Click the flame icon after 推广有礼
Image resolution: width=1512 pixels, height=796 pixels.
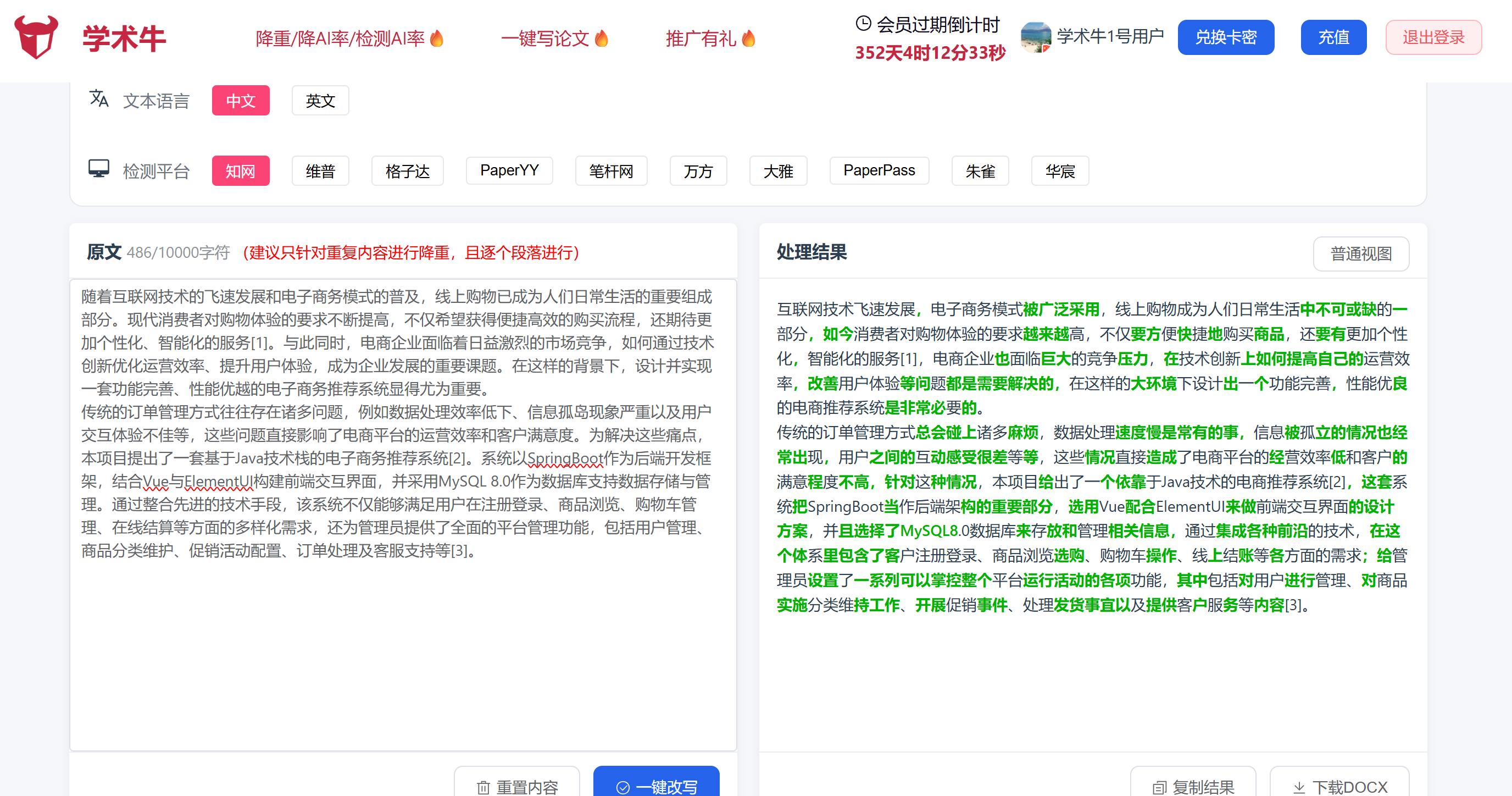(x=748, y=38)
